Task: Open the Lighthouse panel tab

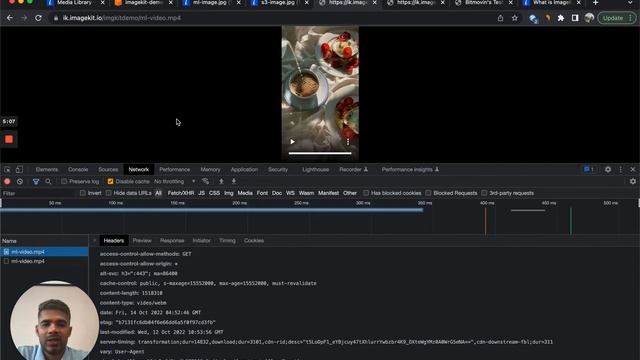Action: click(316, 169)
